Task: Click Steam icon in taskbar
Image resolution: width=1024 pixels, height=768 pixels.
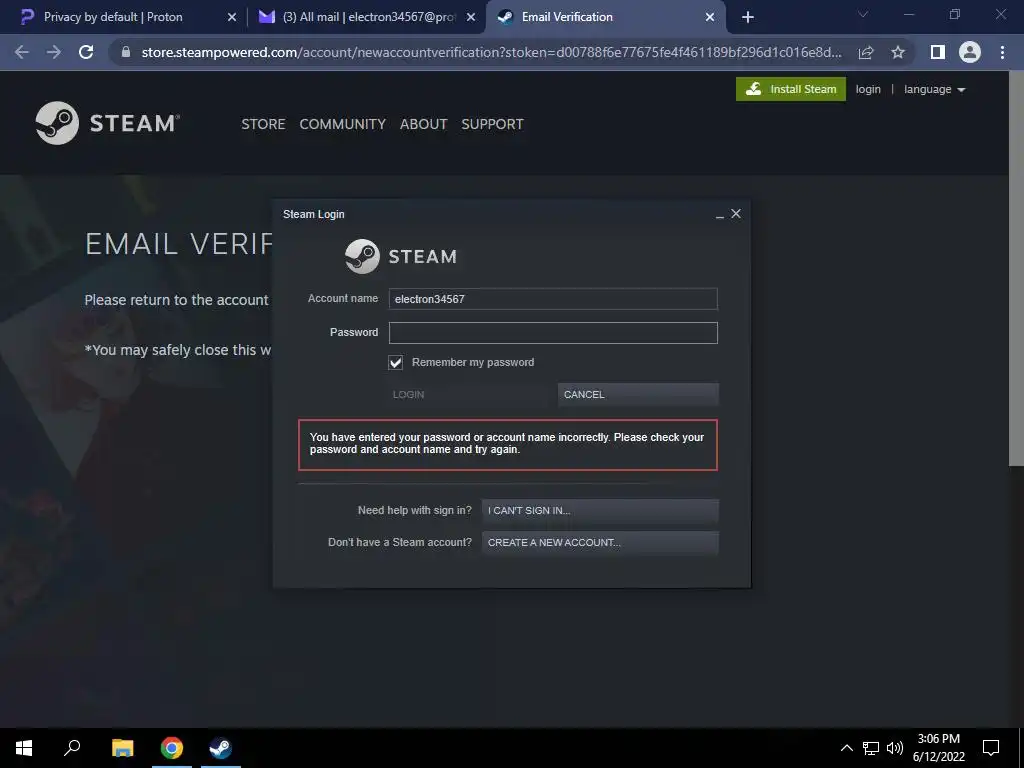Action: click(221, 748)
